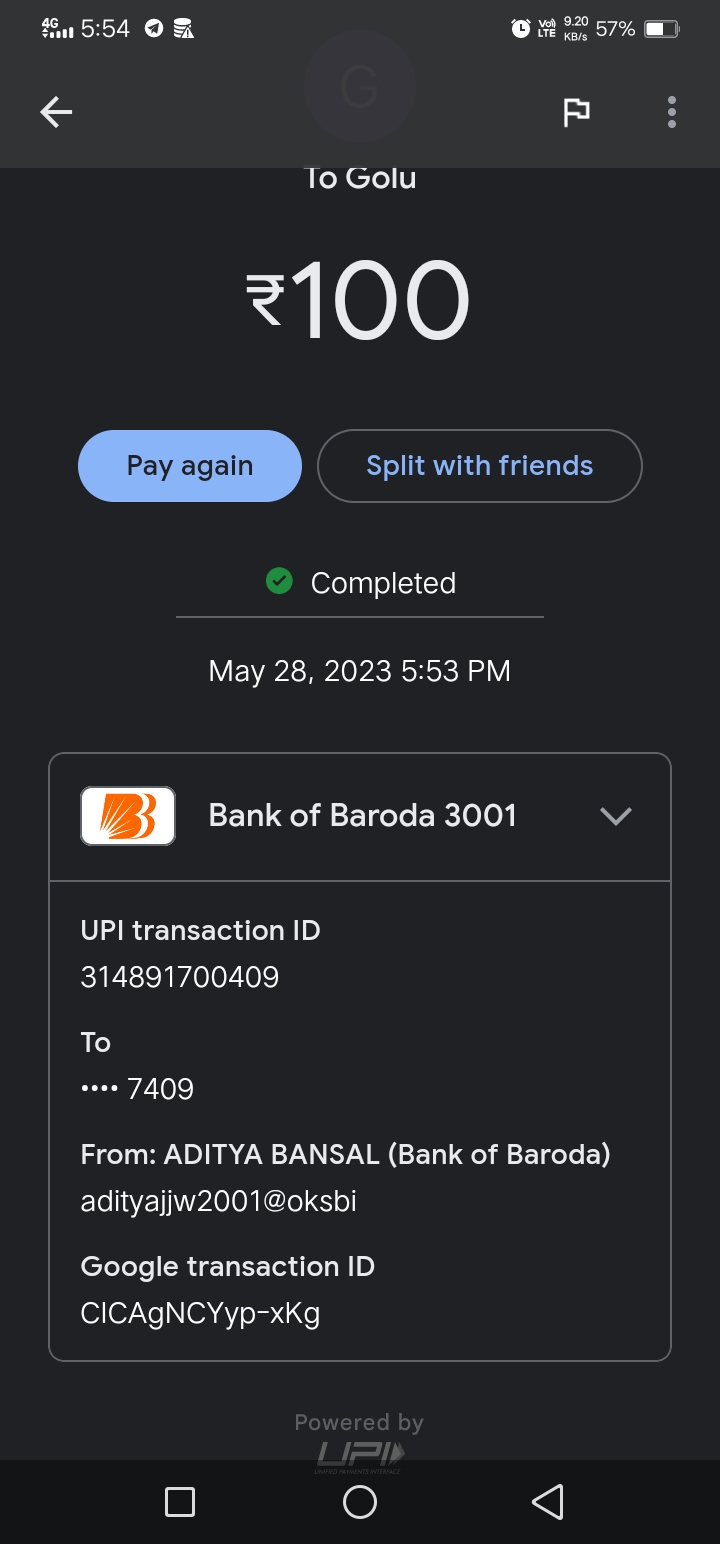Tap the UPI transaction ID number
This screenshot has height=1544, width=720.
[180, 977]
